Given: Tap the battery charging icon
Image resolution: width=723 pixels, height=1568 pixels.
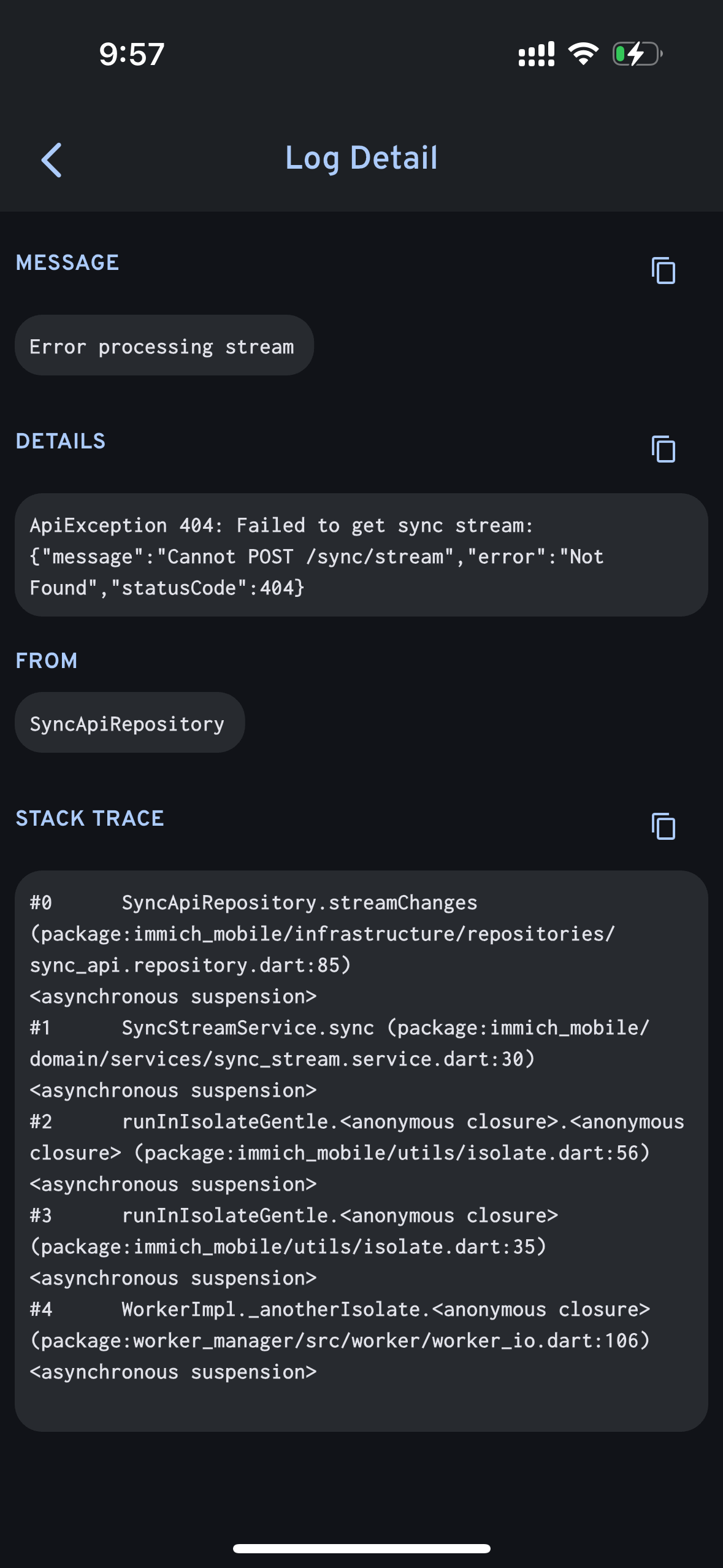Looking at the screenshot, I should [x=637, y=54].
